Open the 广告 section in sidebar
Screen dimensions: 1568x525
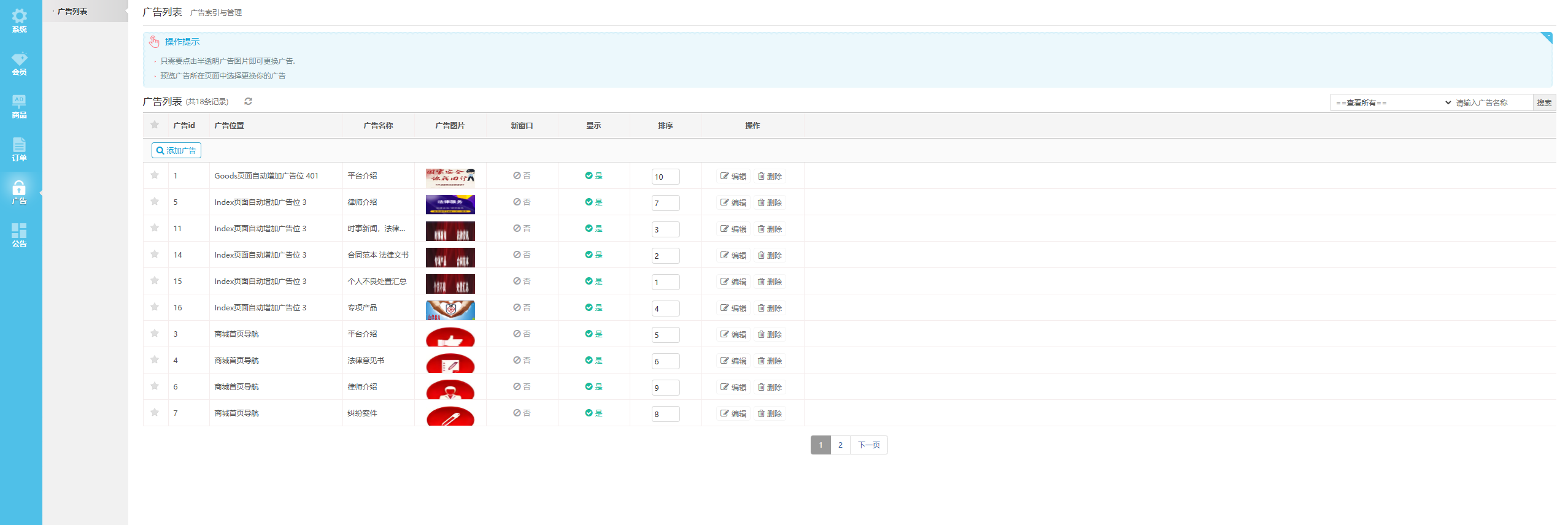pyautogui.click(x=19, y=193)
